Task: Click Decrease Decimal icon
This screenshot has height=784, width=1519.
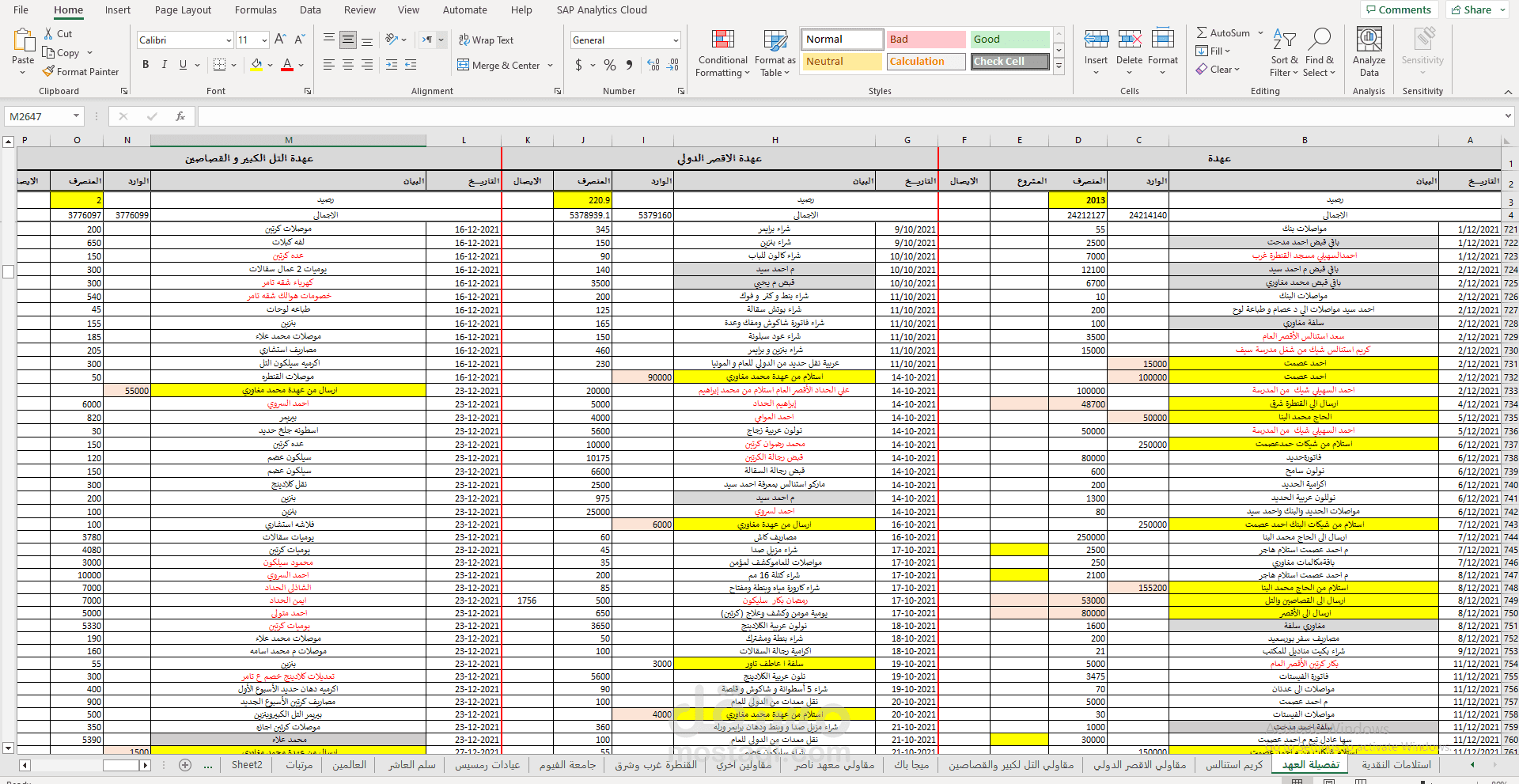Action: pos(672,65)
